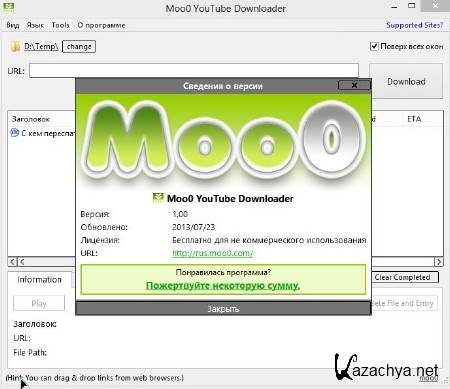Click the small Moo0 icon beside product name
The width and height of the screenshot is (450, 389).
point(158,198)
